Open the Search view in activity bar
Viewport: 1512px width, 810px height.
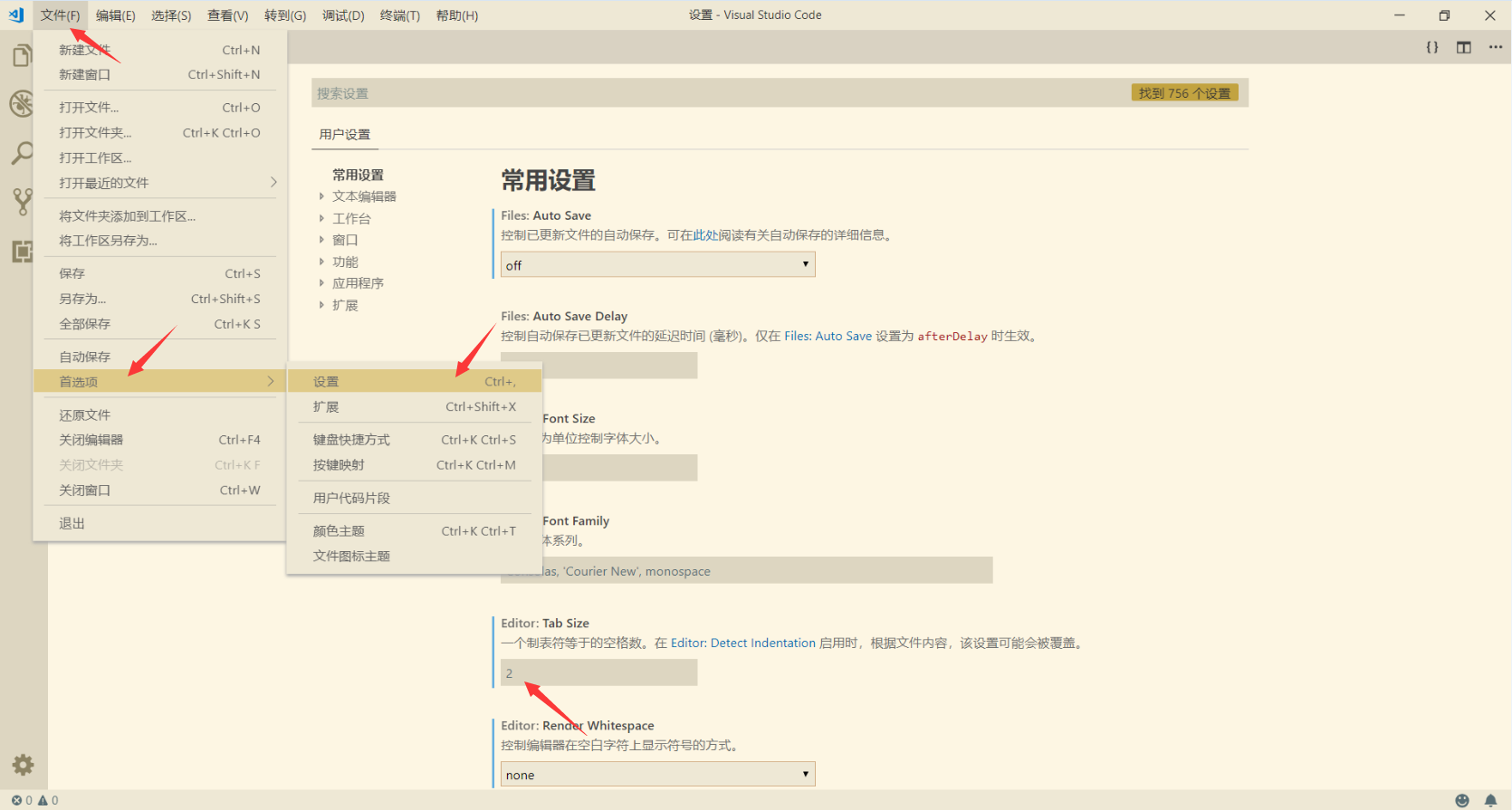pos(22,153)
